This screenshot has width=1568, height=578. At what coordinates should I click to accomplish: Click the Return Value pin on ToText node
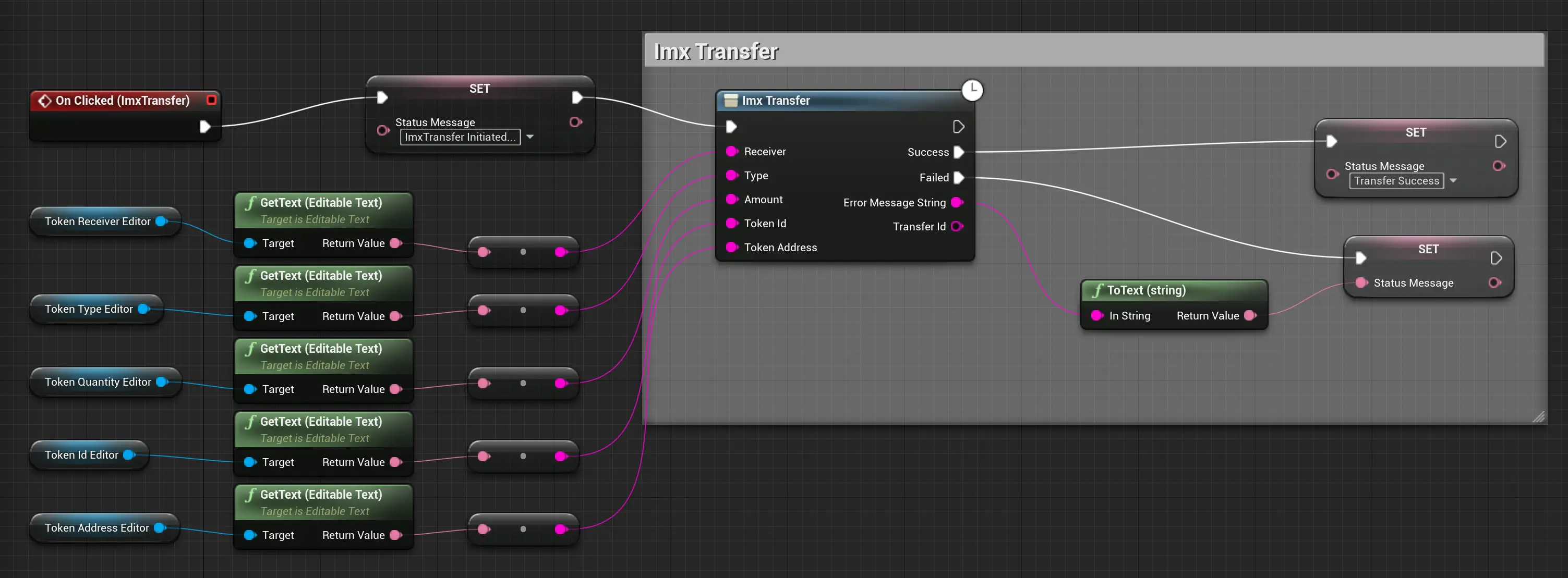(x=1252, y=316)
